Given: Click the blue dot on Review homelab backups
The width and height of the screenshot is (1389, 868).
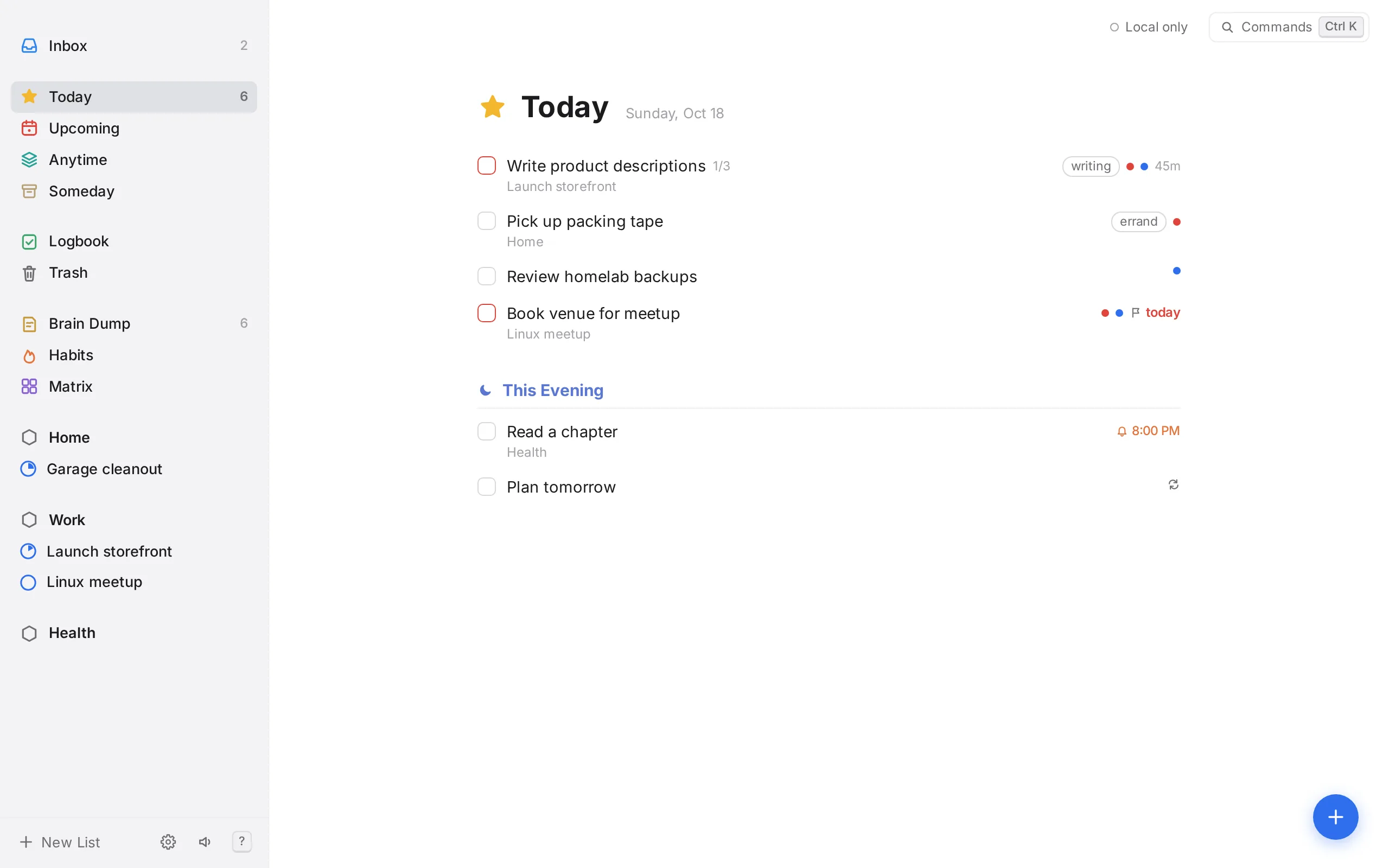Looking at the screenshot, I should pos(1176,270).
